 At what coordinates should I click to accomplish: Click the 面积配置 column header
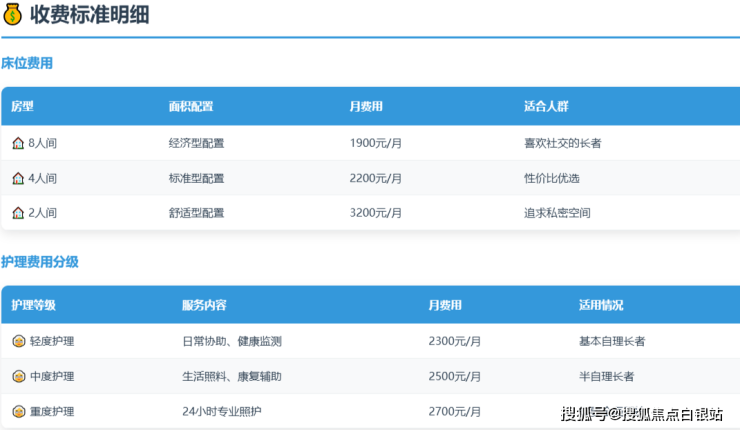pyautogui.click(x=190, y=106)
